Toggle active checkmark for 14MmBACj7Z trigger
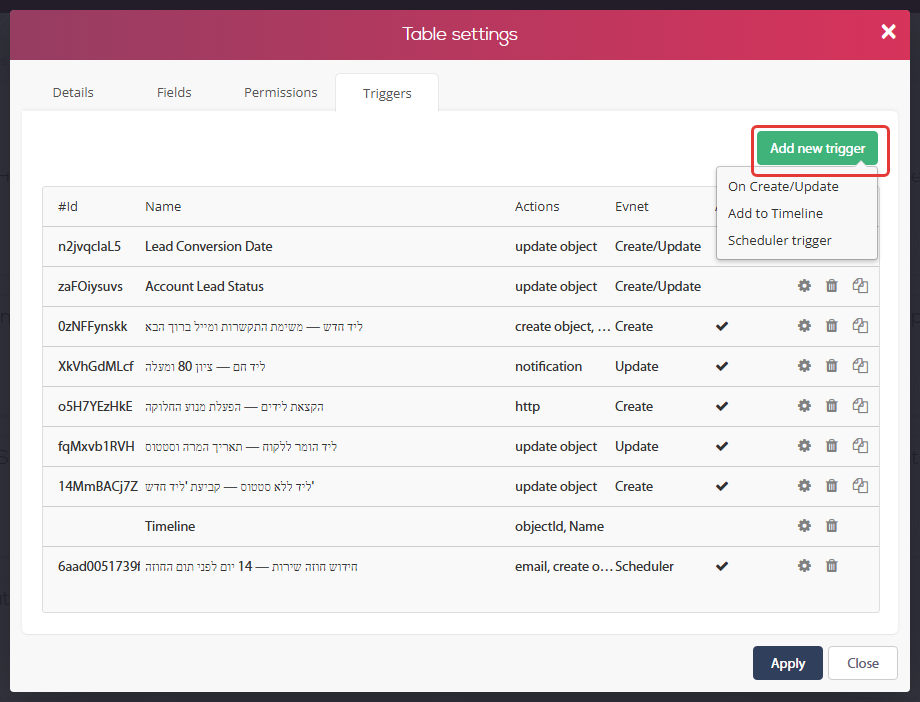 pos(722,486)
